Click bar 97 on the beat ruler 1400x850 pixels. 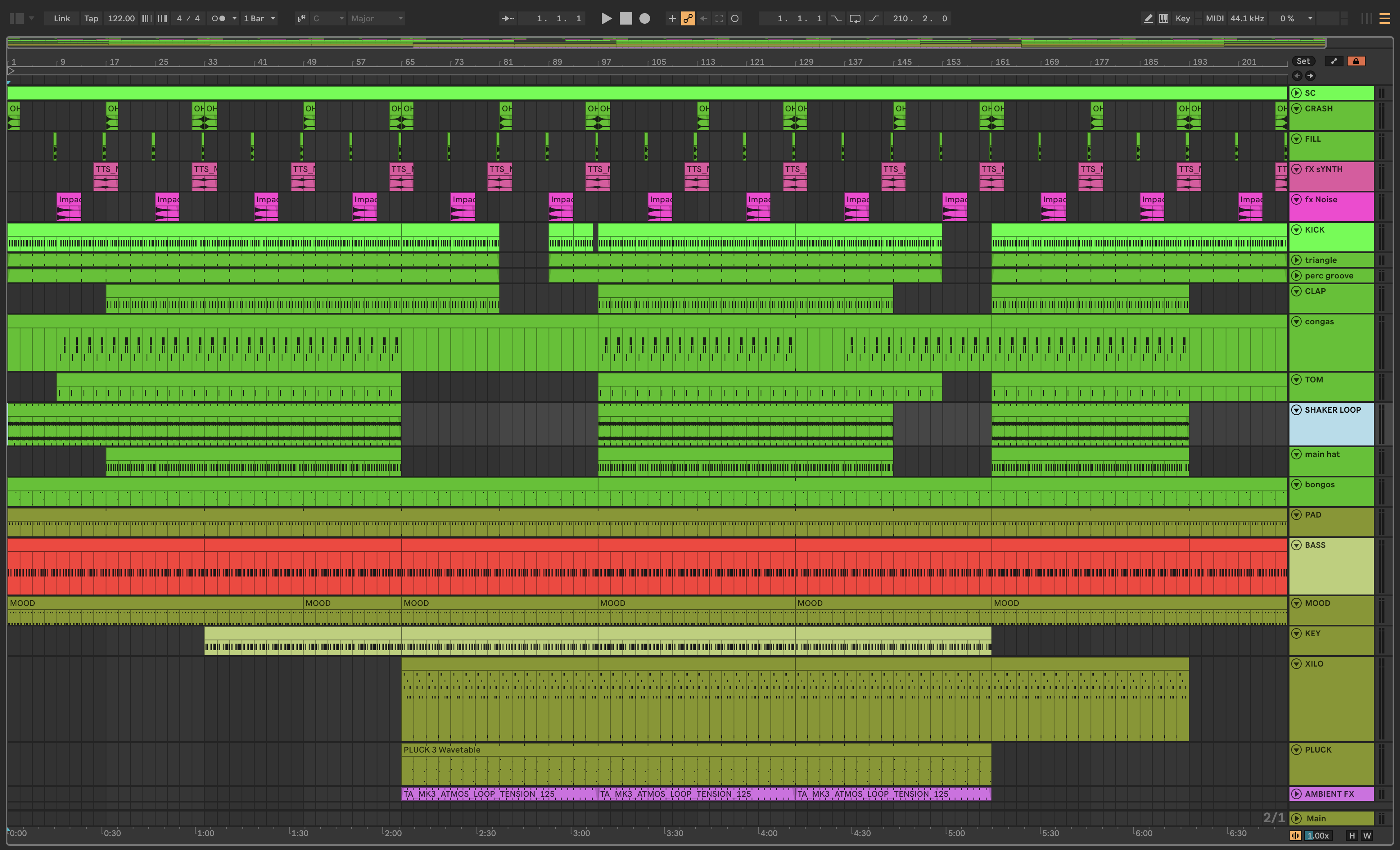607,61
